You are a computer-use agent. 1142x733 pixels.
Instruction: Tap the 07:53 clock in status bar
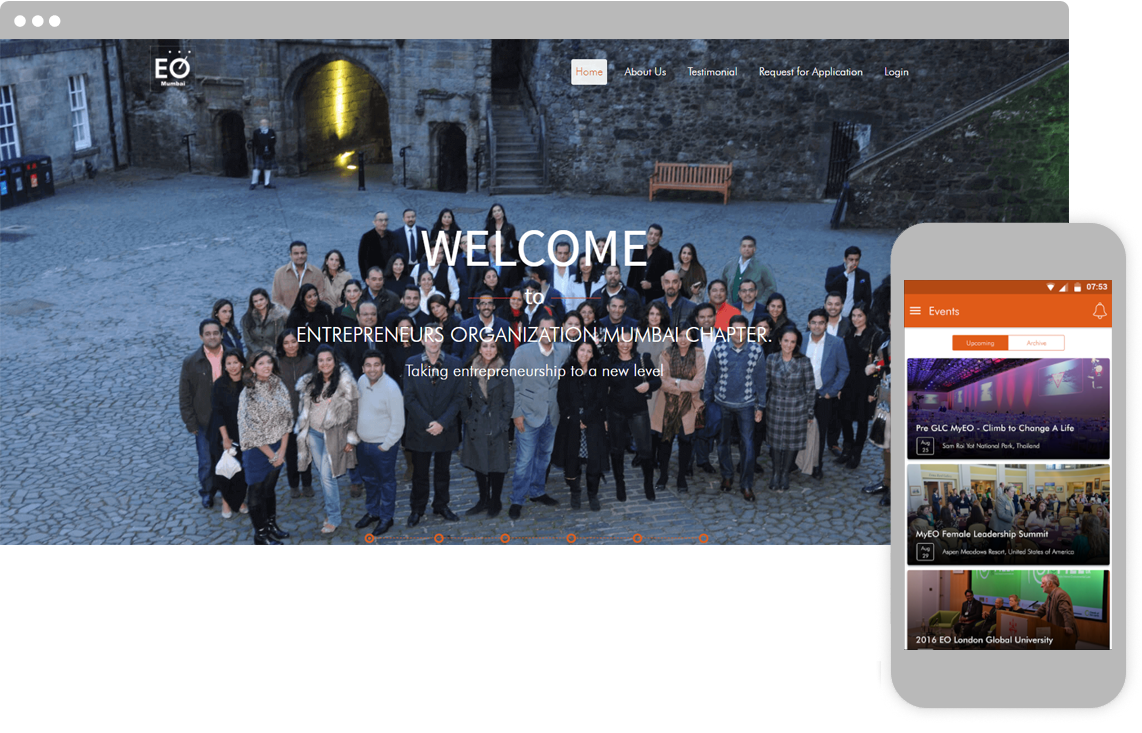1097,287
